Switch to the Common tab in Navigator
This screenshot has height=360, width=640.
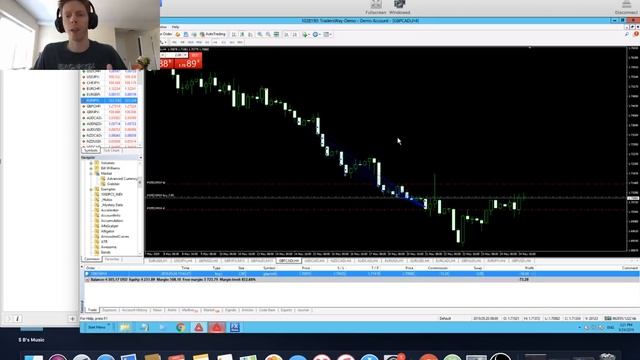[x=91, y=259]
